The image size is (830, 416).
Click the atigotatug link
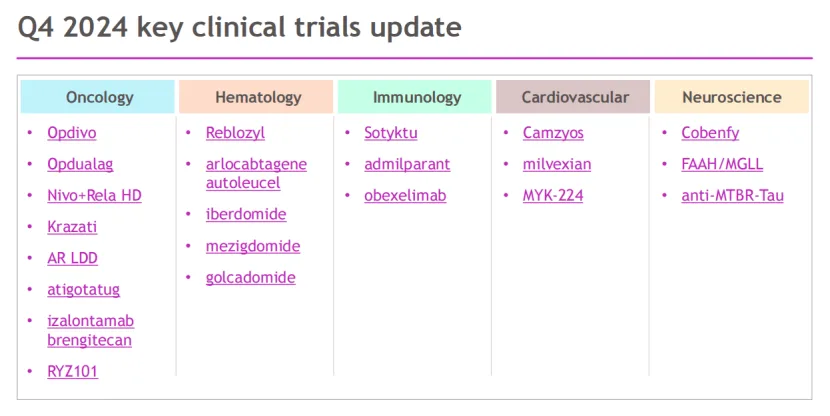pyautogui.click(x=83, y=289)
